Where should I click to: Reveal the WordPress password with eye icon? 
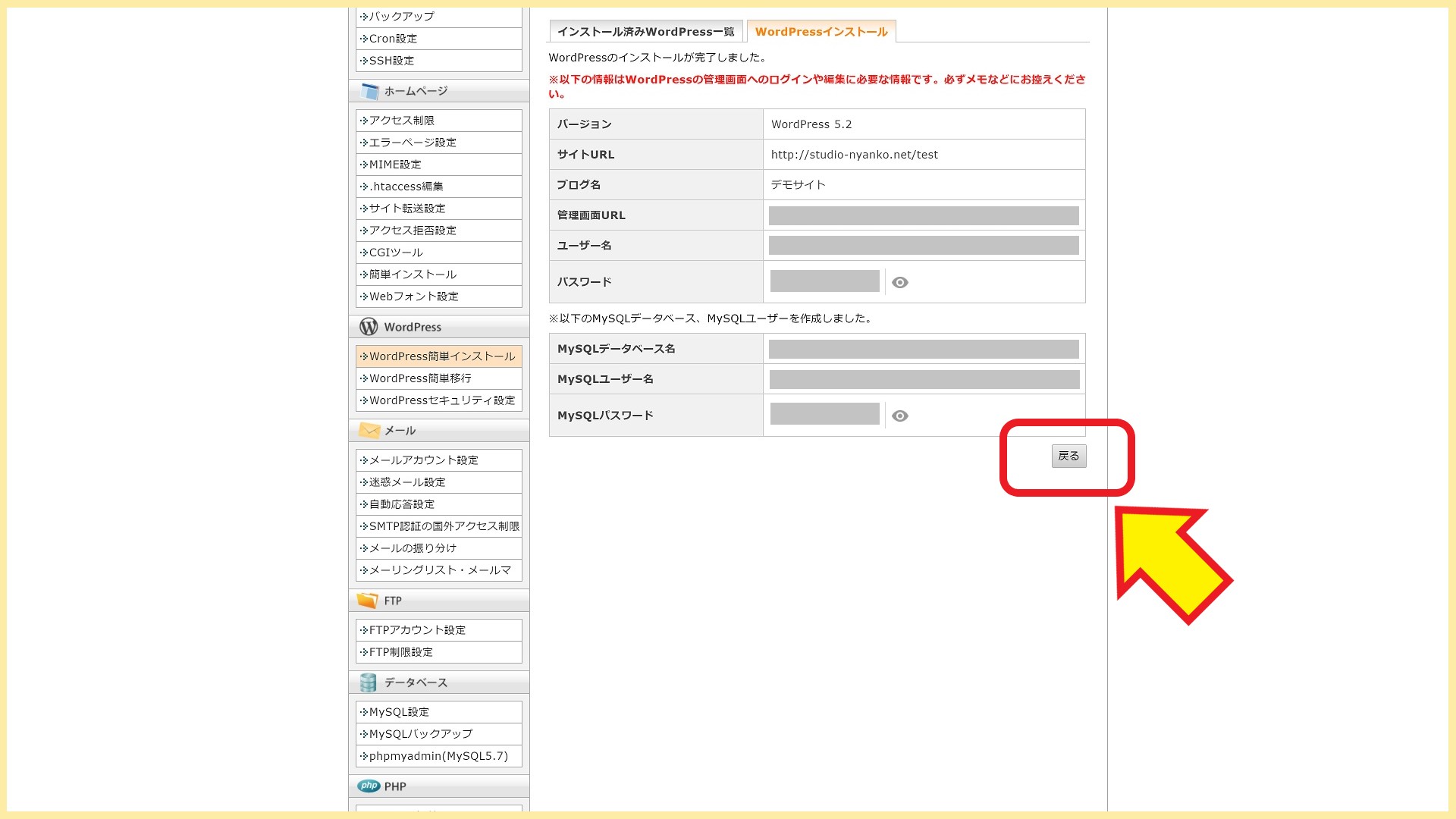[900, 282]
